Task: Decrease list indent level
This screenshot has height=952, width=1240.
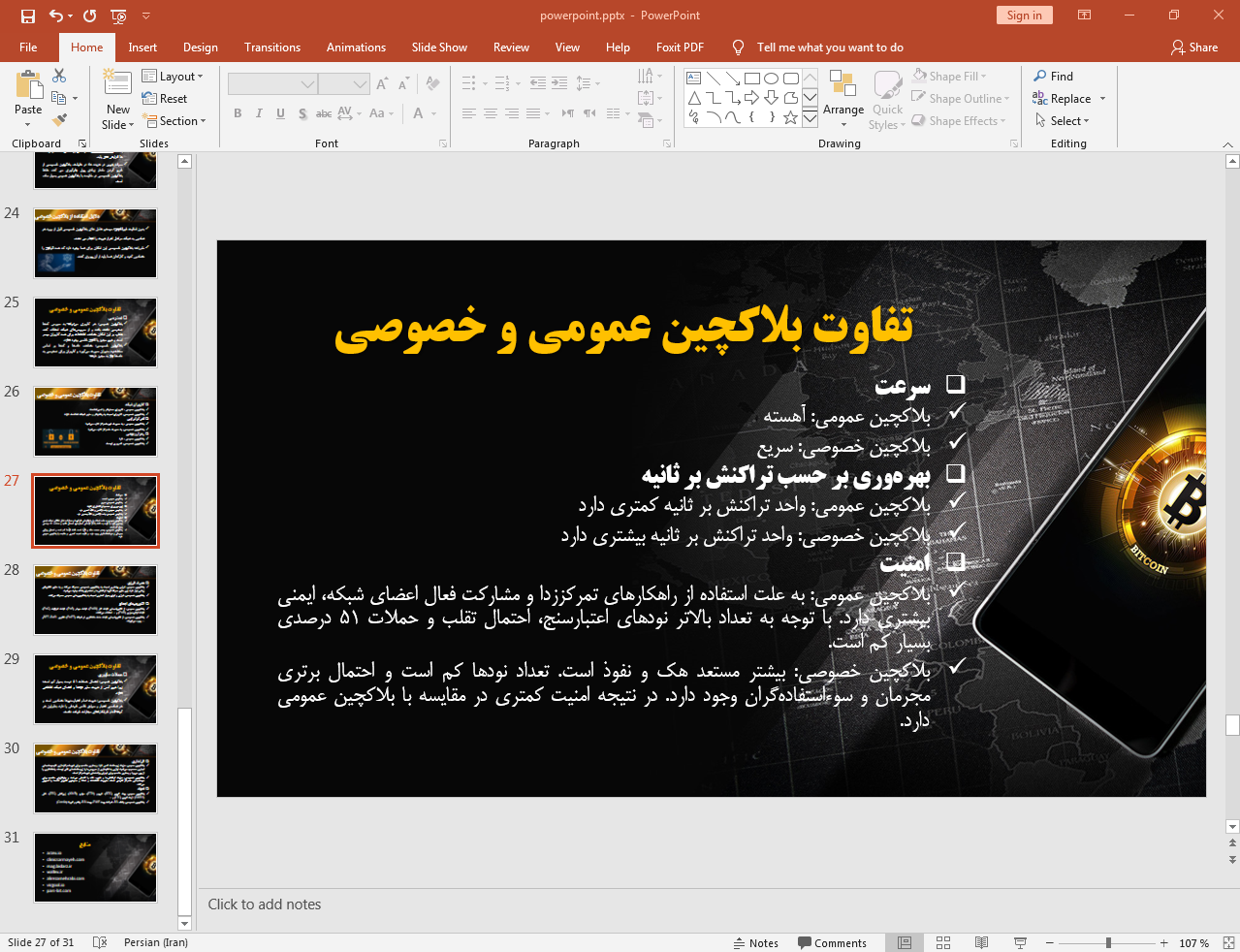Action: point(538,83)
